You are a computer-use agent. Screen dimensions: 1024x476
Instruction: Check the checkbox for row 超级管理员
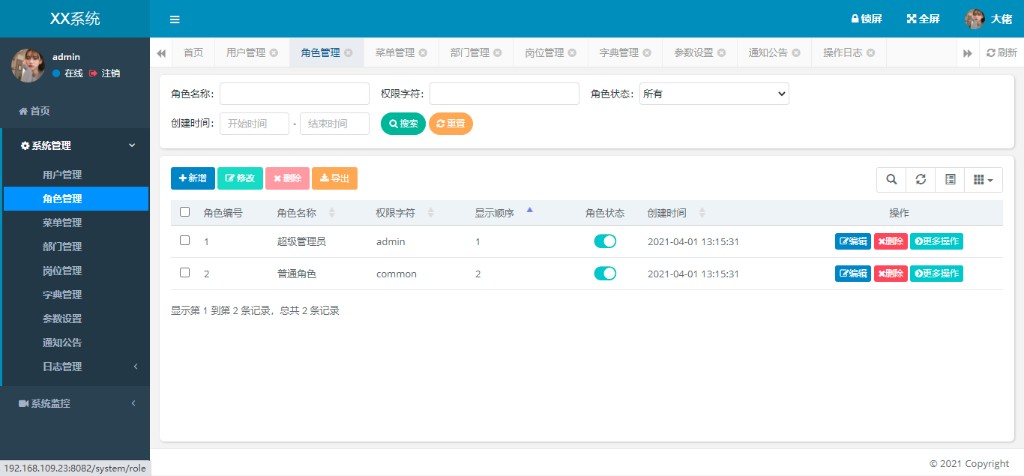185,240
